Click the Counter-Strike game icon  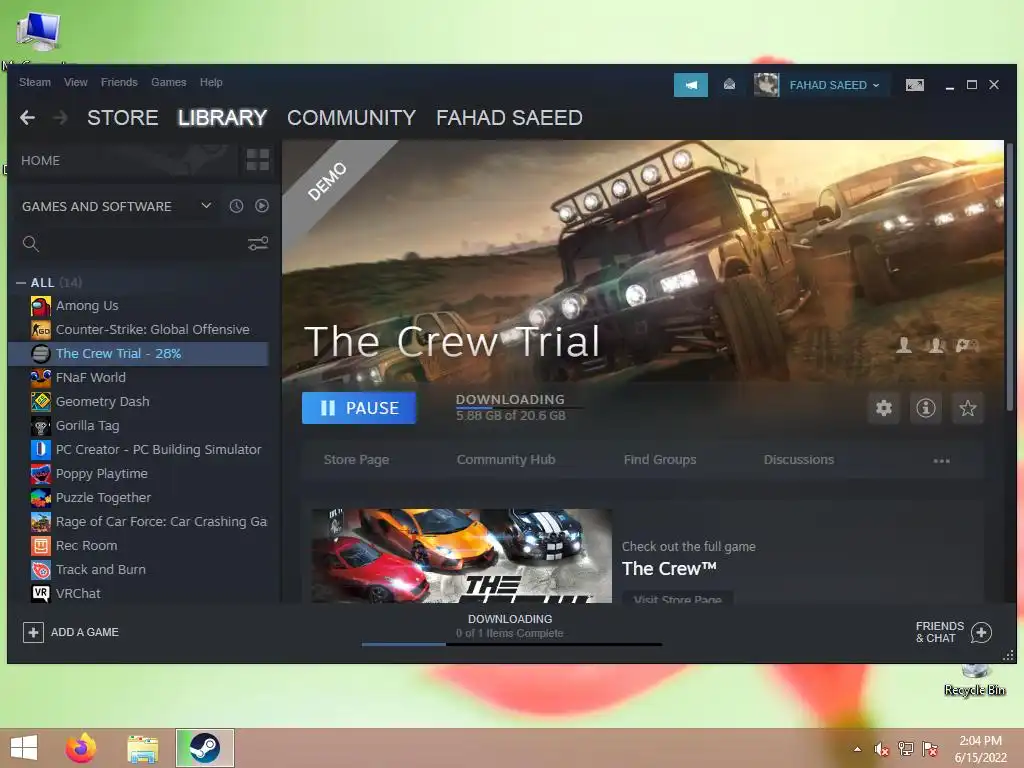(x=40, y=330)
